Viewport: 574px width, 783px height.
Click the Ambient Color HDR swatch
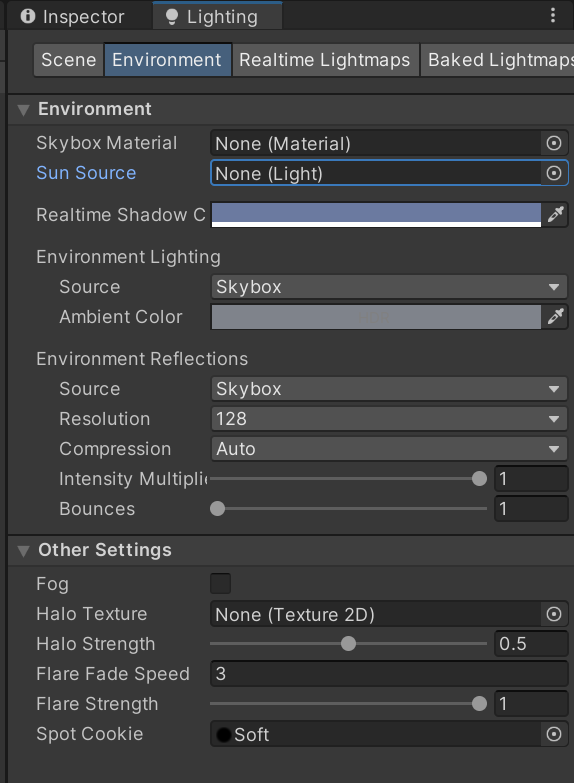(x=376, y=317)
